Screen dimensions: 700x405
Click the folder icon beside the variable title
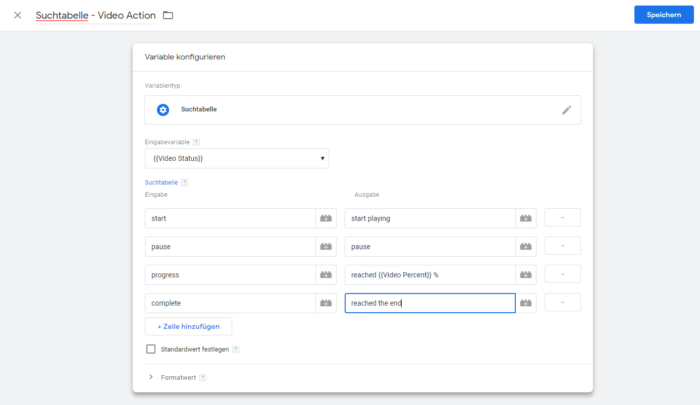tap(168, 15)
